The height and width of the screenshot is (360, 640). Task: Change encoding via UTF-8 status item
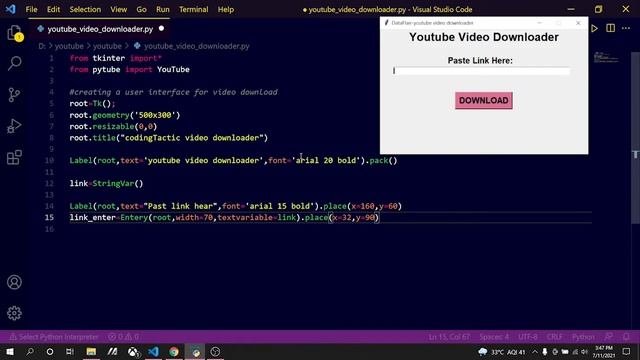pyautogui.click(x=528, y=337)
